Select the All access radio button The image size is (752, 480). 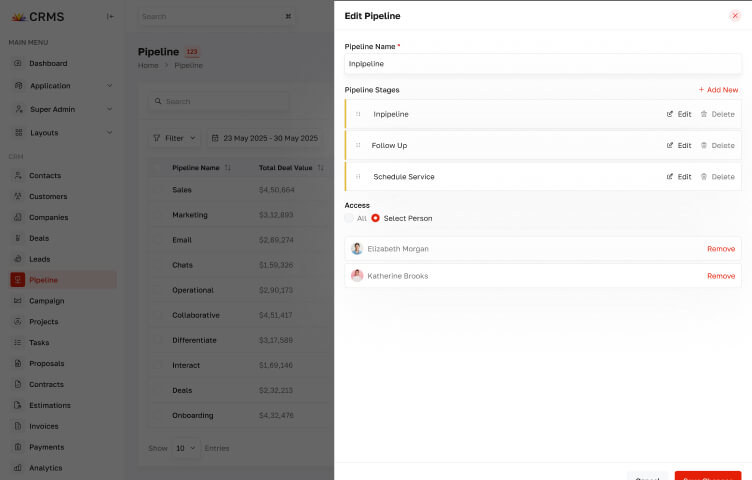click(349, 218)
